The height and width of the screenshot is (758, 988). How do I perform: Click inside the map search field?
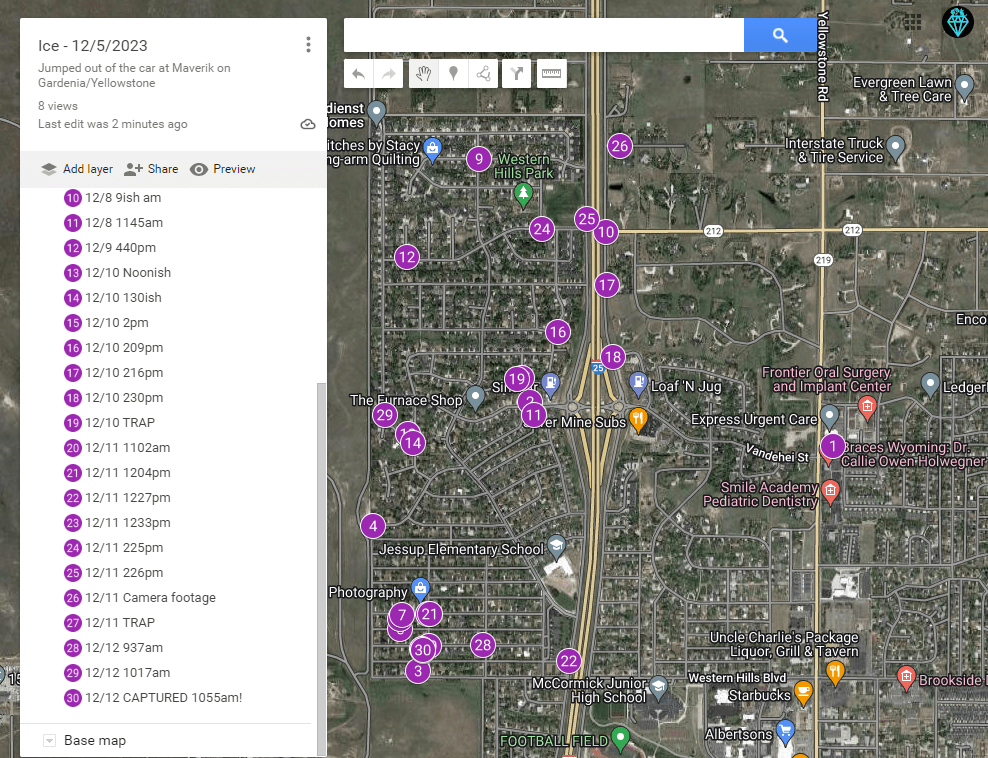point(543,36)
